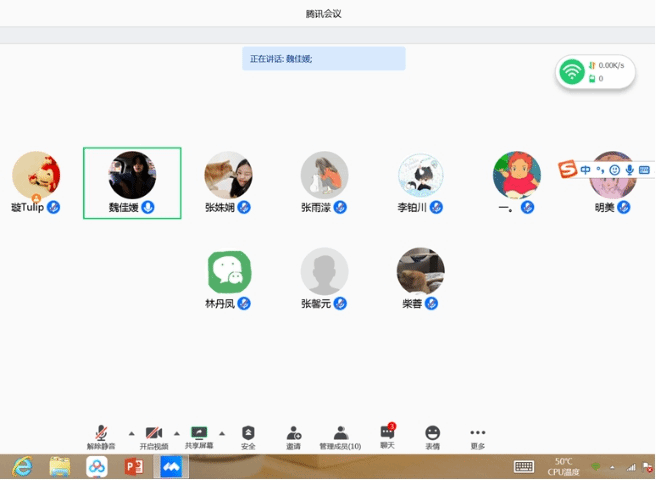
Task: Expand the arrow next to 解除静音
Action: point(125,433)
